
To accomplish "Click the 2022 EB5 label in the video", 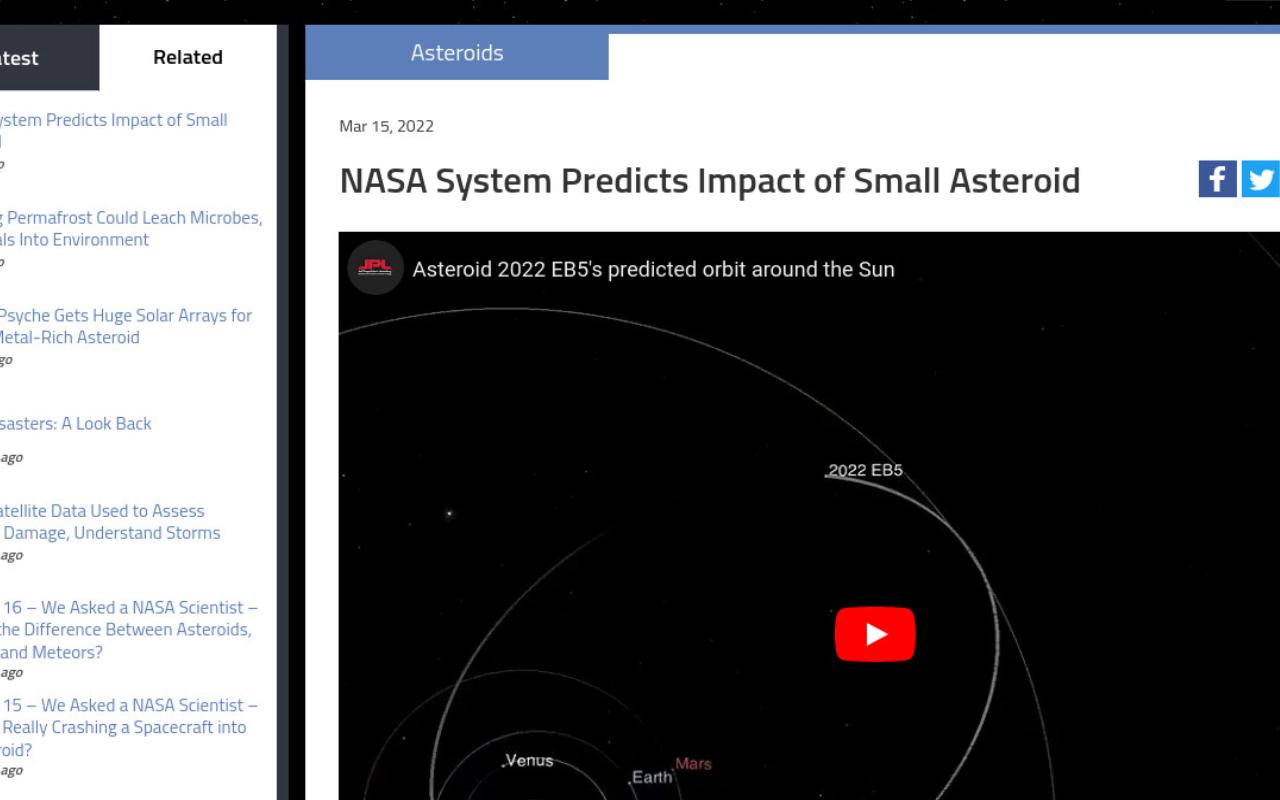I will pyautogui.click(x=865, y=470).
